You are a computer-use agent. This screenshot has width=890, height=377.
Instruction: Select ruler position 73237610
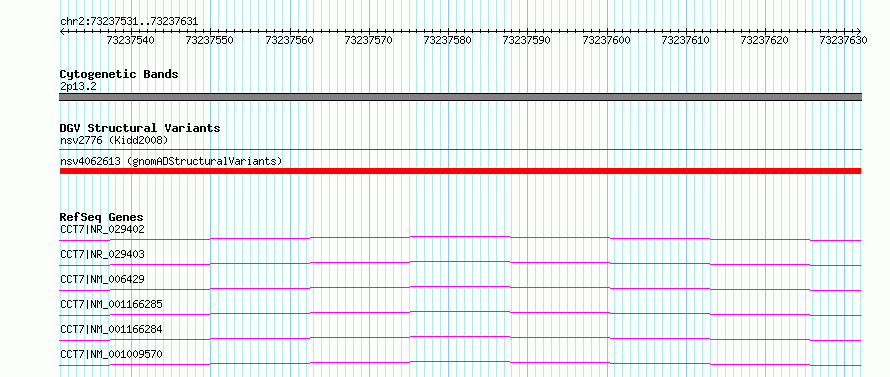point(686,41)
